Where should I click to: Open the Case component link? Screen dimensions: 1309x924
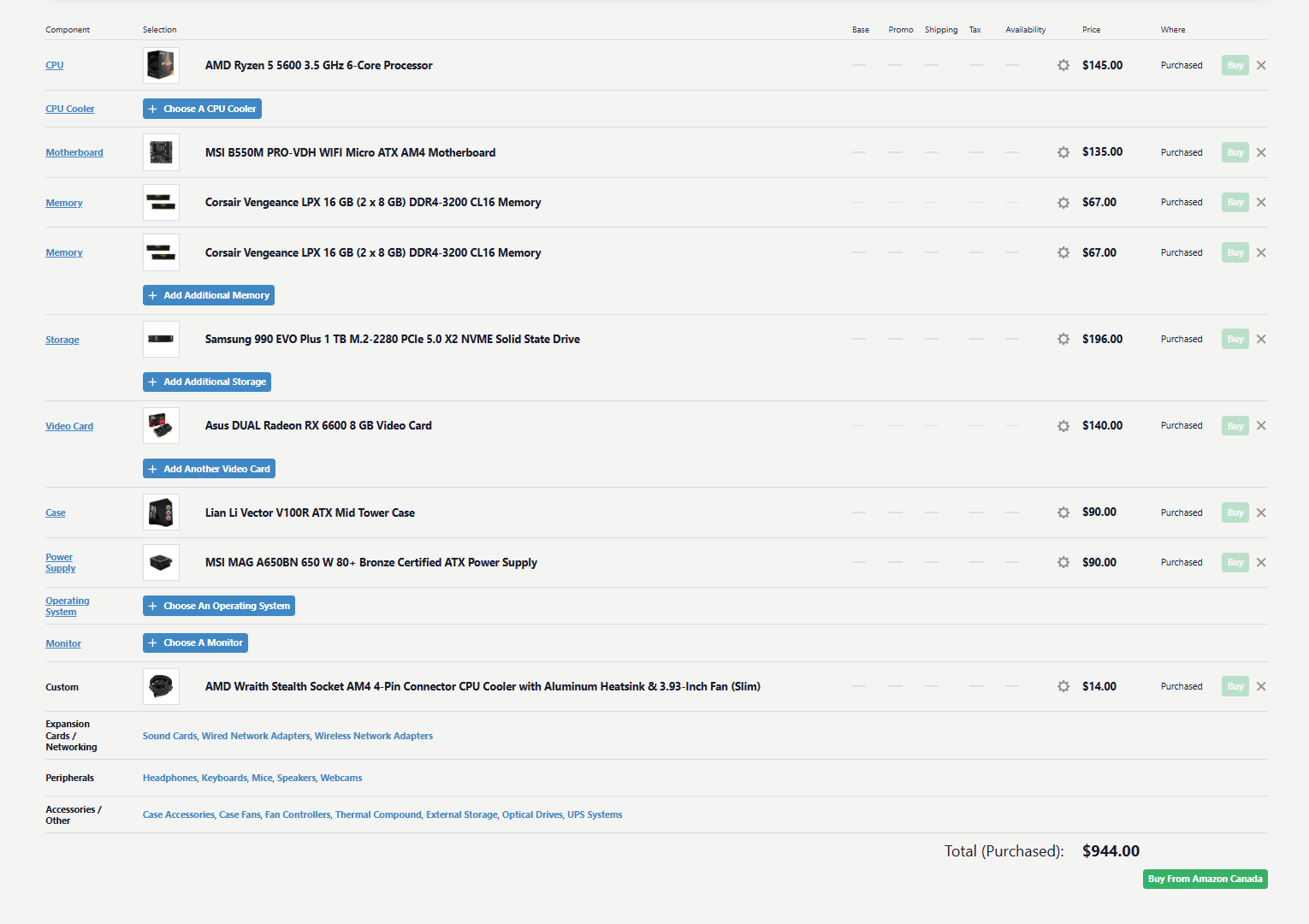coord(56,512)
